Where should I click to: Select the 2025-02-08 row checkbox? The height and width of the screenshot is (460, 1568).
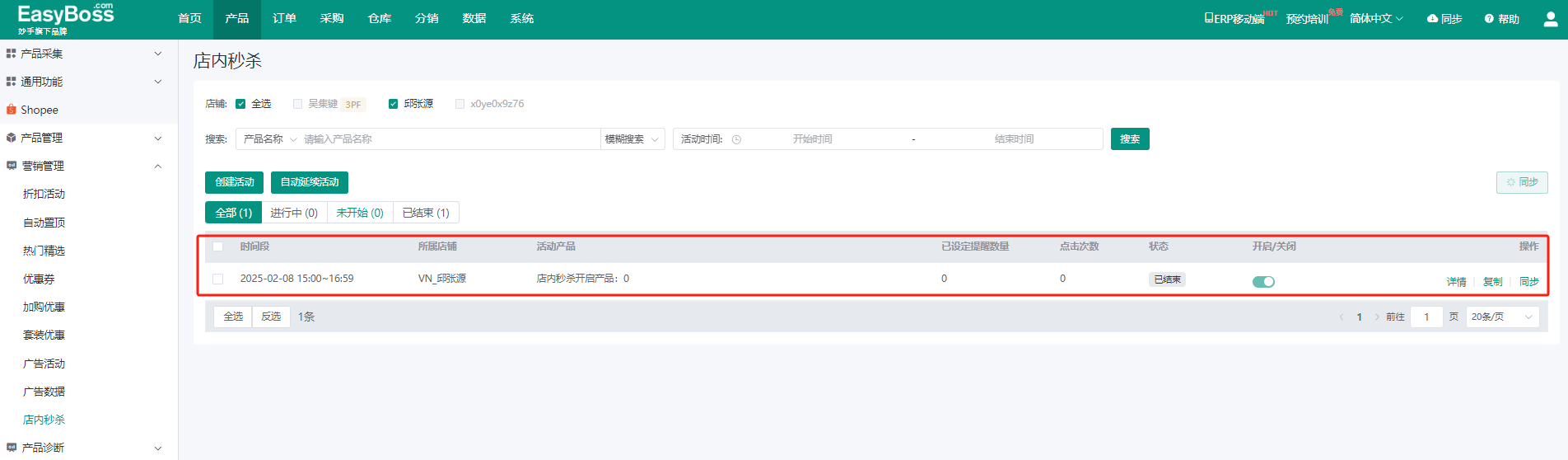(x=217, y=279)
